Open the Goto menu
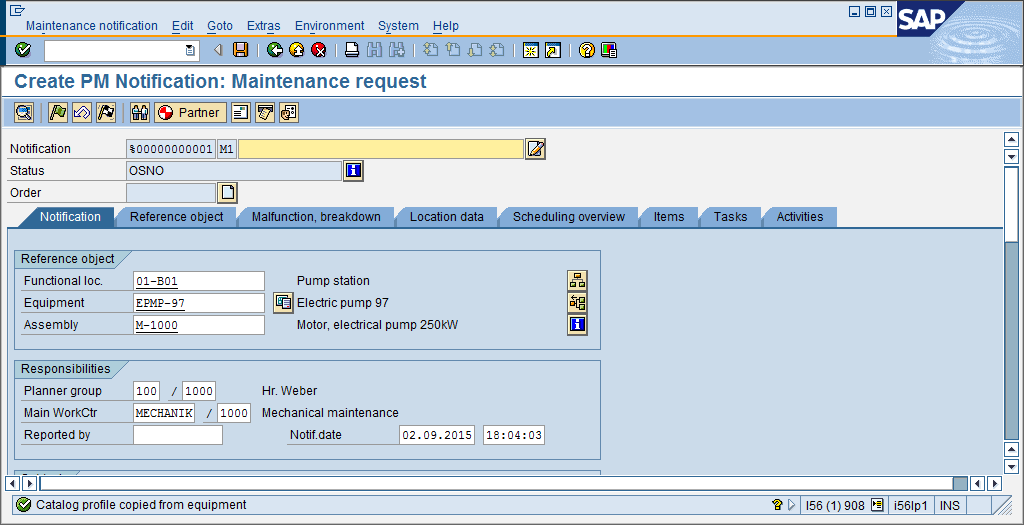This screenshot has height=525, width=1024. click(220, 26)
